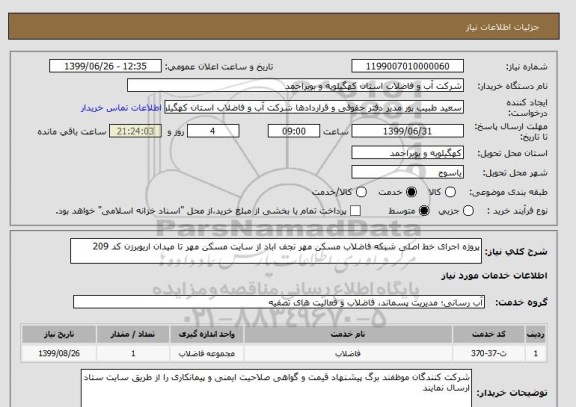Select the خدمت radio button
This screenshot has width=576, height=407.
411,192
